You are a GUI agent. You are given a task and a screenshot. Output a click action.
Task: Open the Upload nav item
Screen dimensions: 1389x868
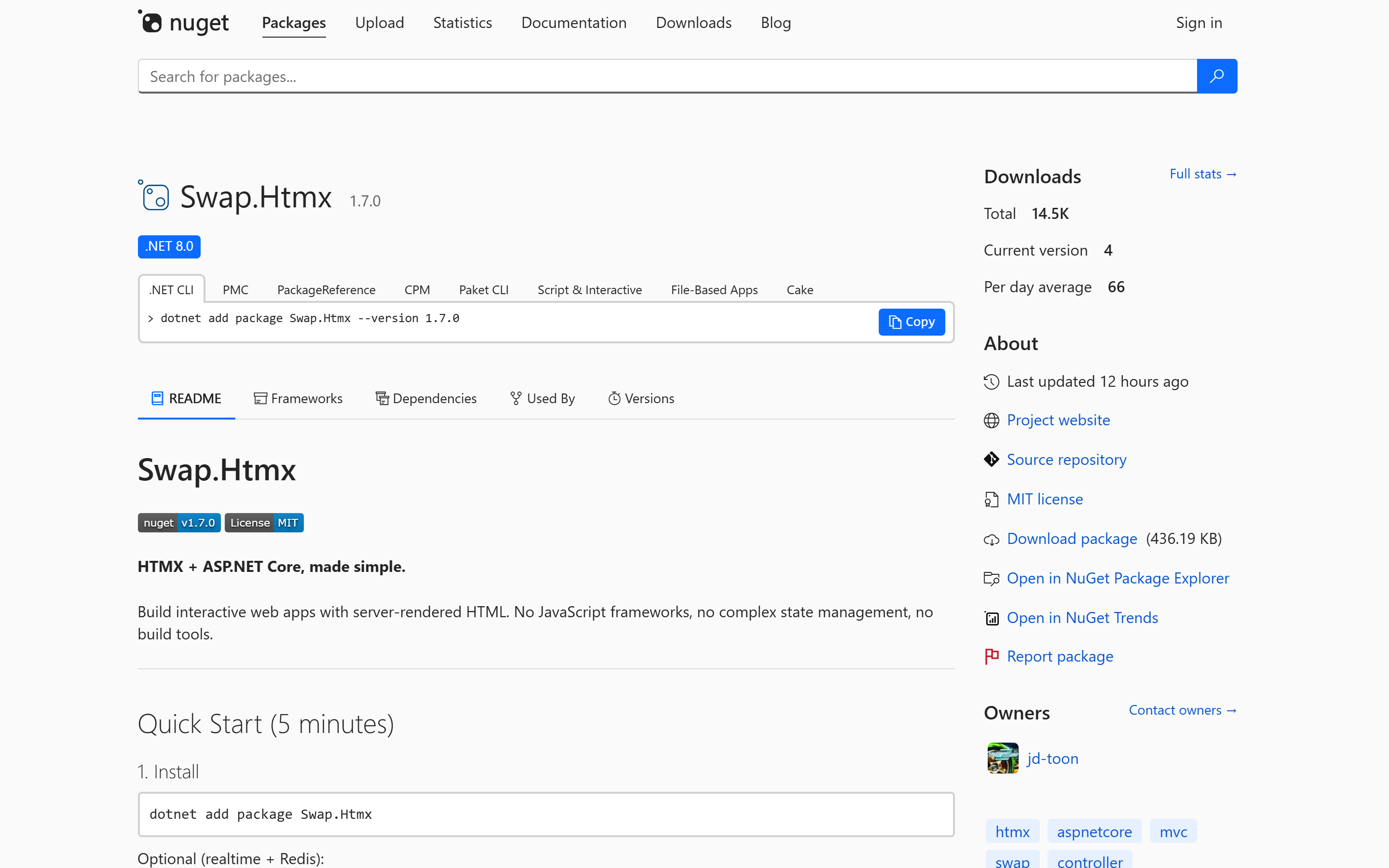380,23
